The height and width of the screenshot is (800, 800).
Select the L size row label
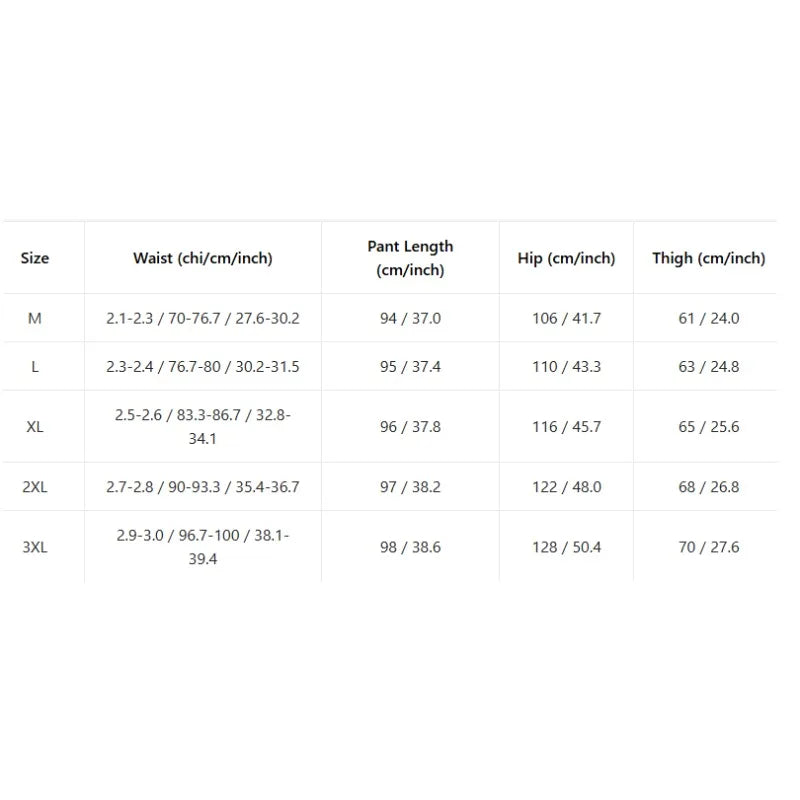coord(35,367)
